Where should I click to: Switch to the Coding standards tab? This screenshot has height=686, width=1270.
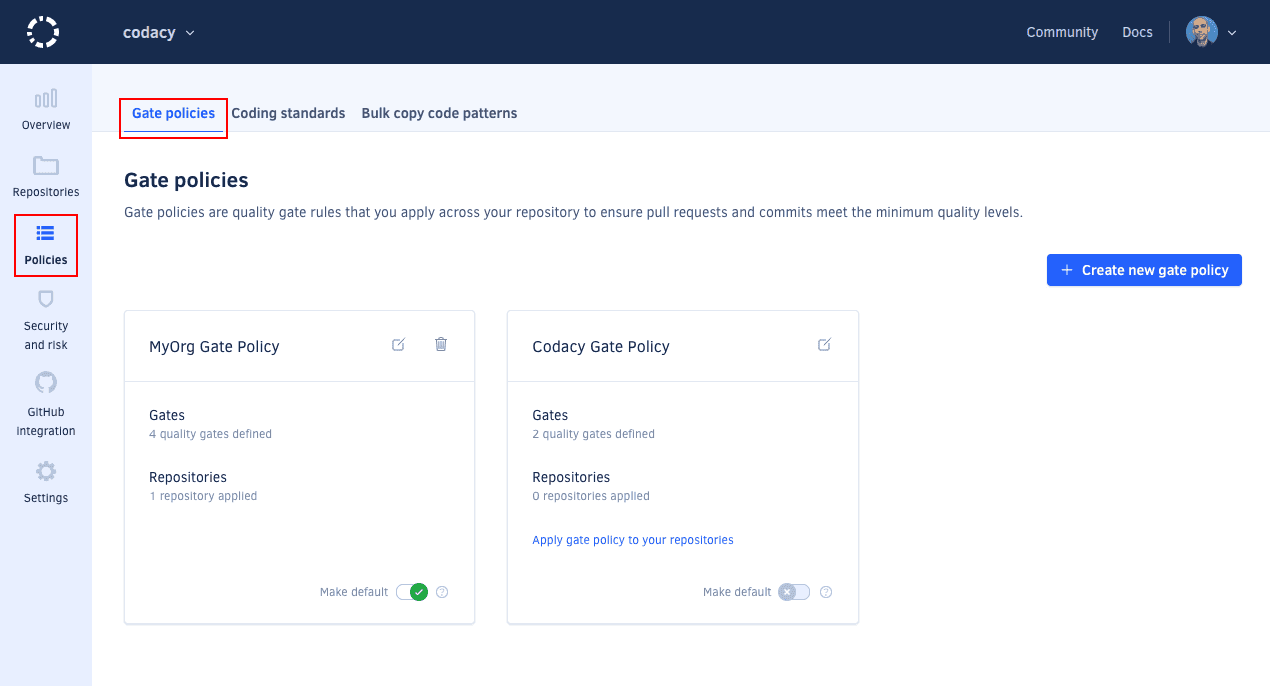[x=288, y=113]
